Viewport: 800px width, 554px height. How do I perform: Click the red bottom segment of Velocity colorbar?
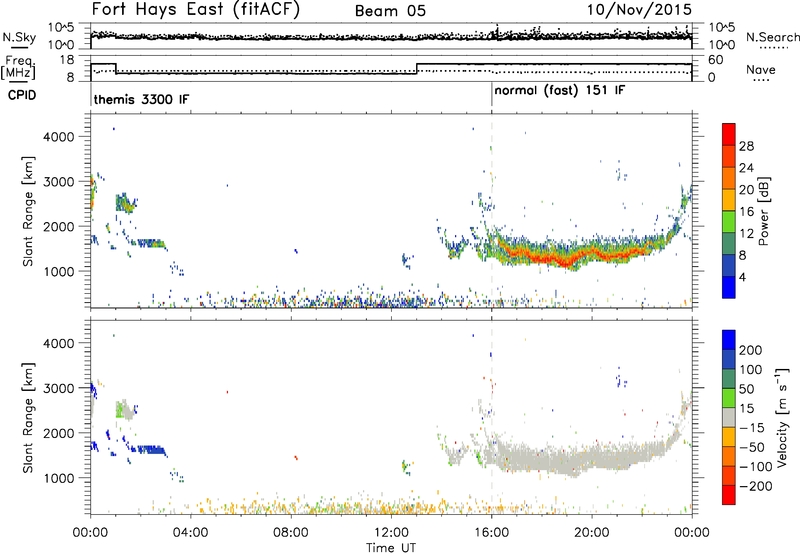point(729,495)
